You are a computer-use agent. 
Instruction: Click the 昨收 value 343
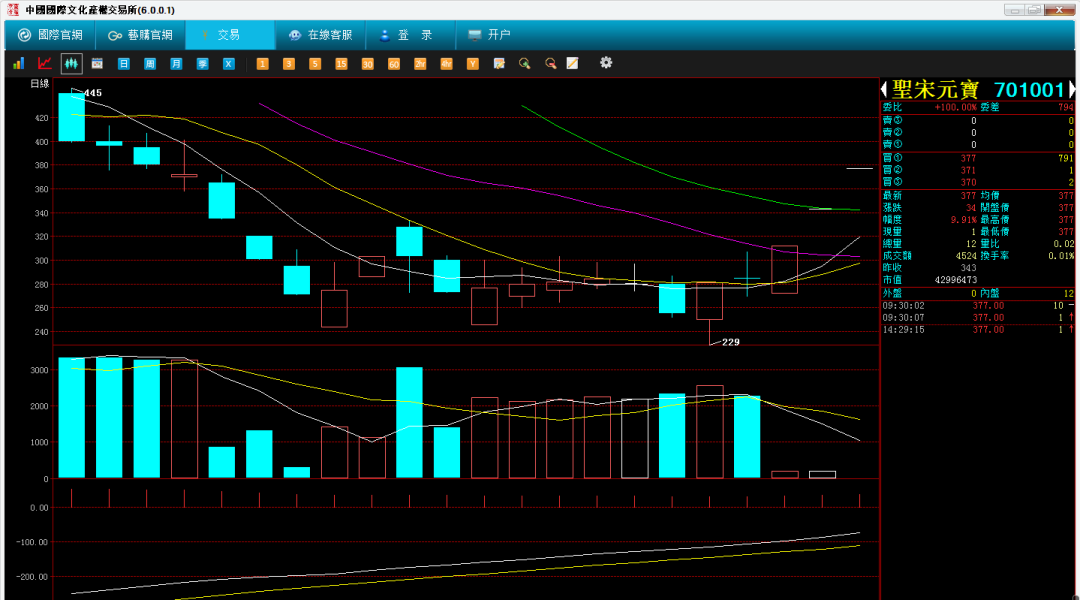[x=968, y=268]
